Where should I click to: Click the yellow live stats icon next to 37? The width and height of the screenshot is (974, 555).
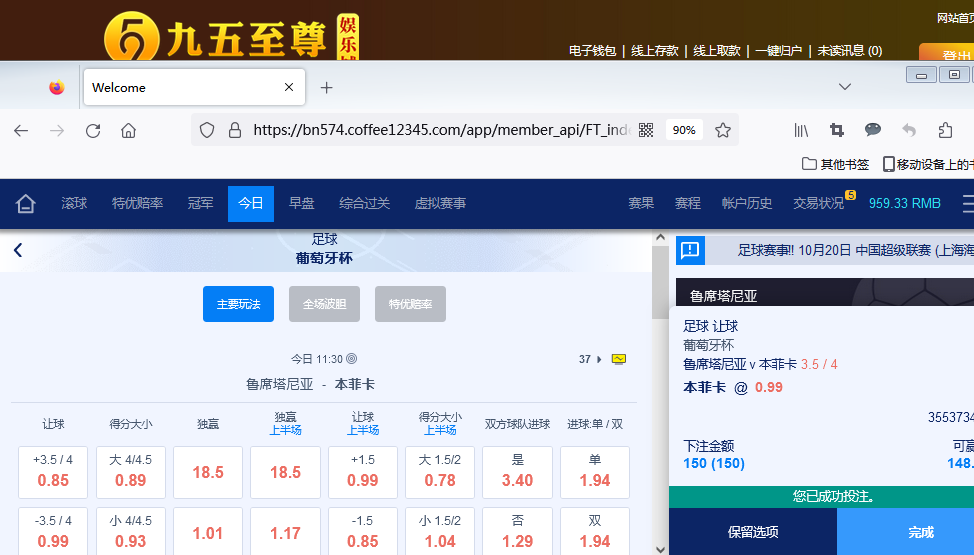point(619,359)
